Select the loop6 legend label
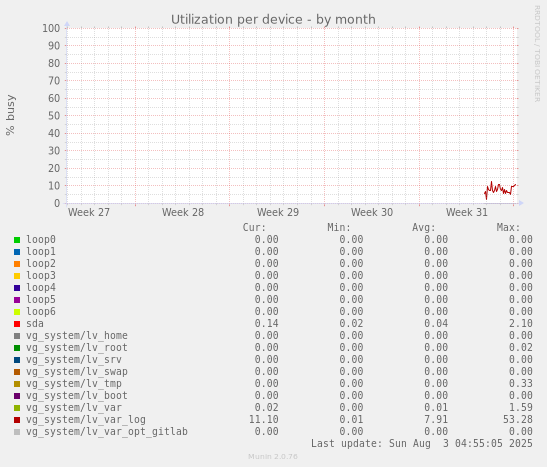The image size is (547, 467). coord(41,311)
